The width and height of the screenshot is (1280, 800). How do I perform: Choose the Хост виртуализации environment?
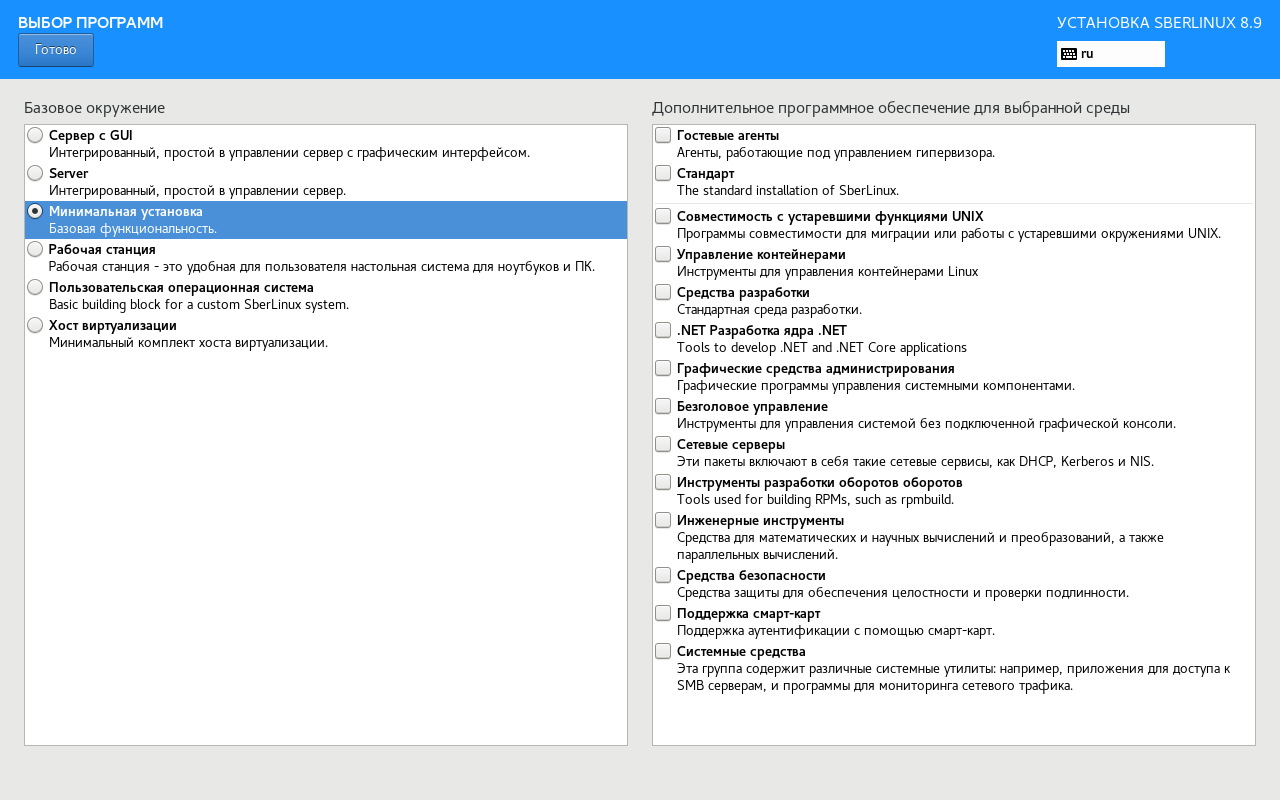click(x=35, y=325)
